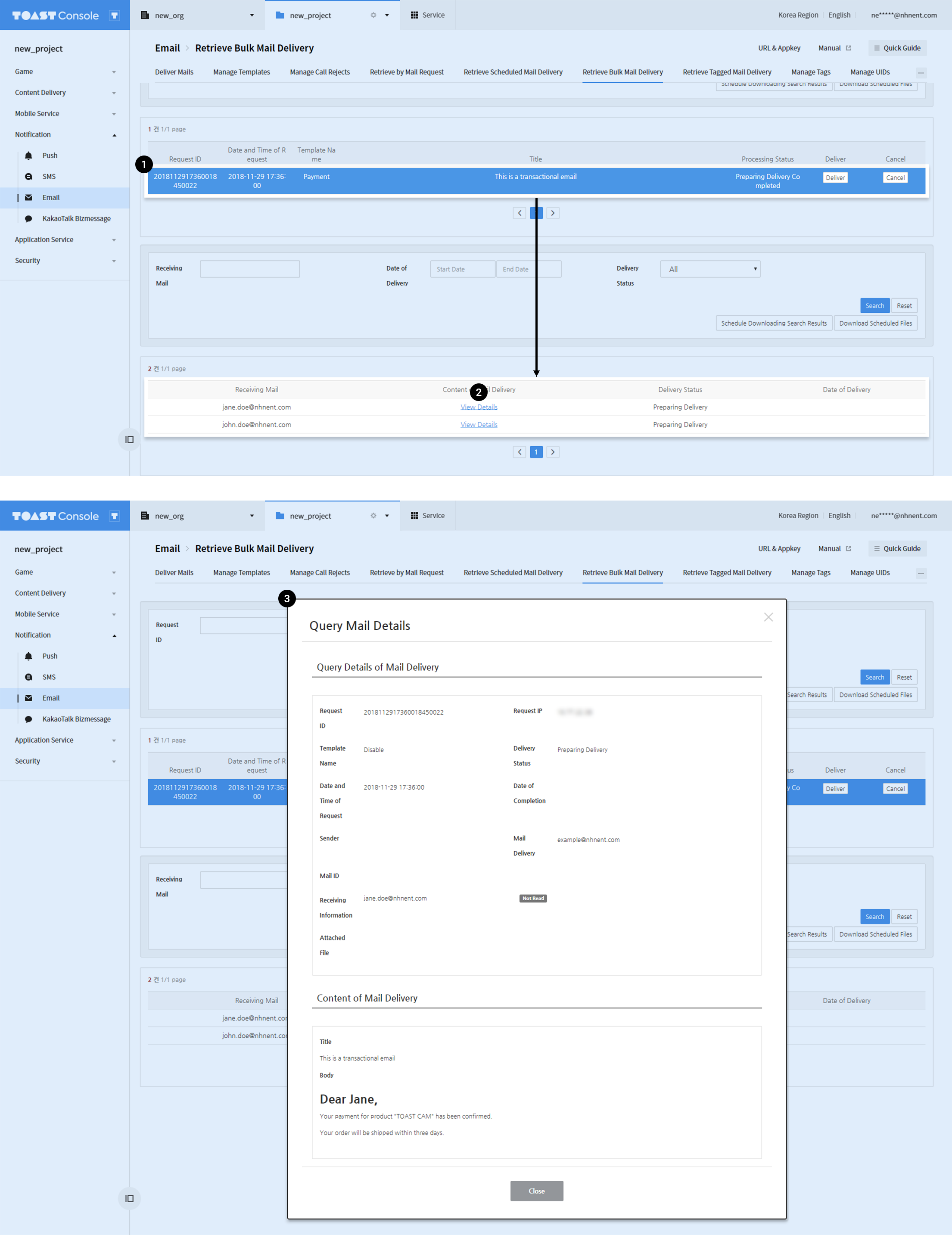Click the SMS icon in the top sidebar
This screenshot has height=1235, width=952.
[x=28, y=177]
